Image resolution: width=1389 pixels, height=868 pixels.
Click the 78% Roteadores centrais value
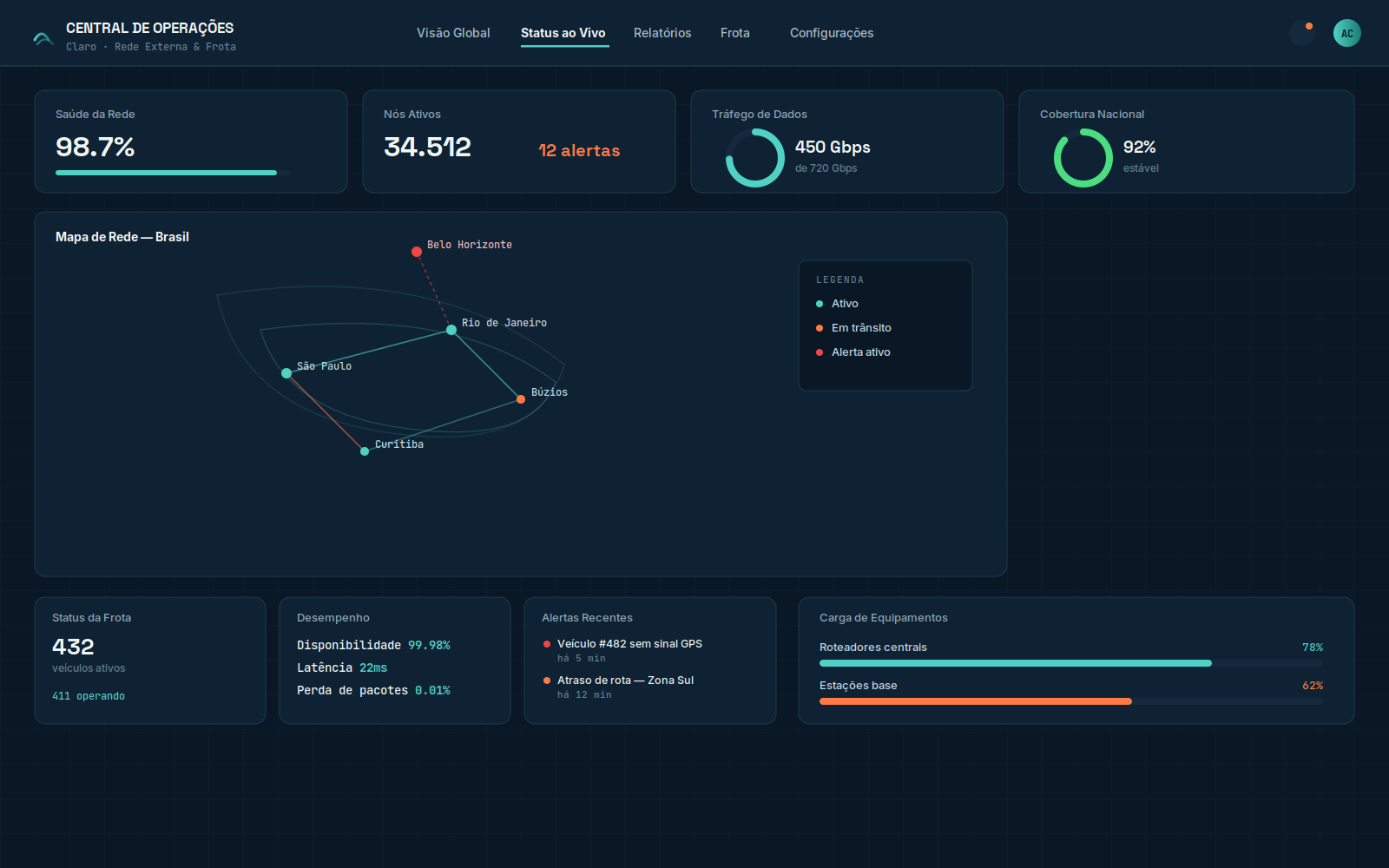1313,648
